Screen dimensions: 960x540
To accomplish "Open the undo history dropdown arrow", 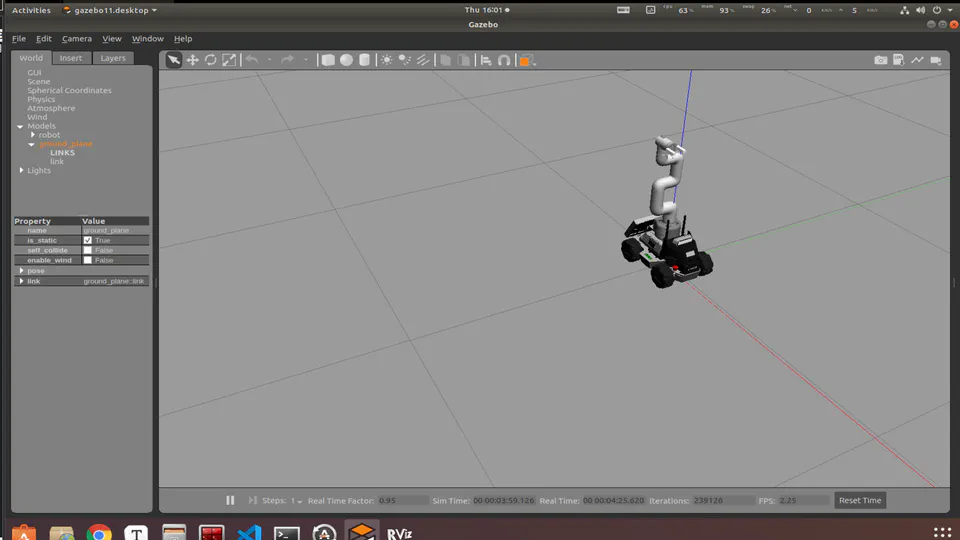I will coord(269,60).
